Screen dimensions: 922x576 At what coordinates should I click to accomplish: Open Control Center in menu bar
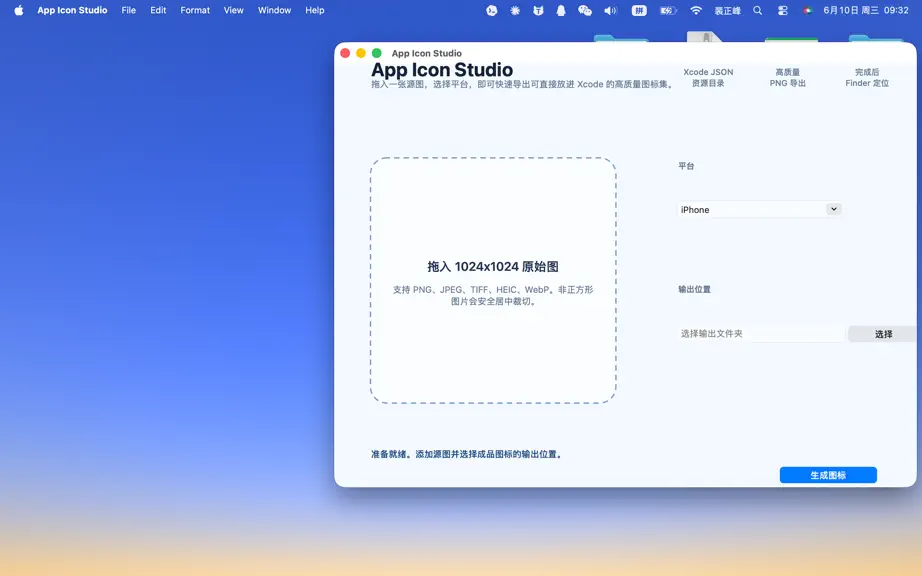pyautogui.click(x=783, y=10)
